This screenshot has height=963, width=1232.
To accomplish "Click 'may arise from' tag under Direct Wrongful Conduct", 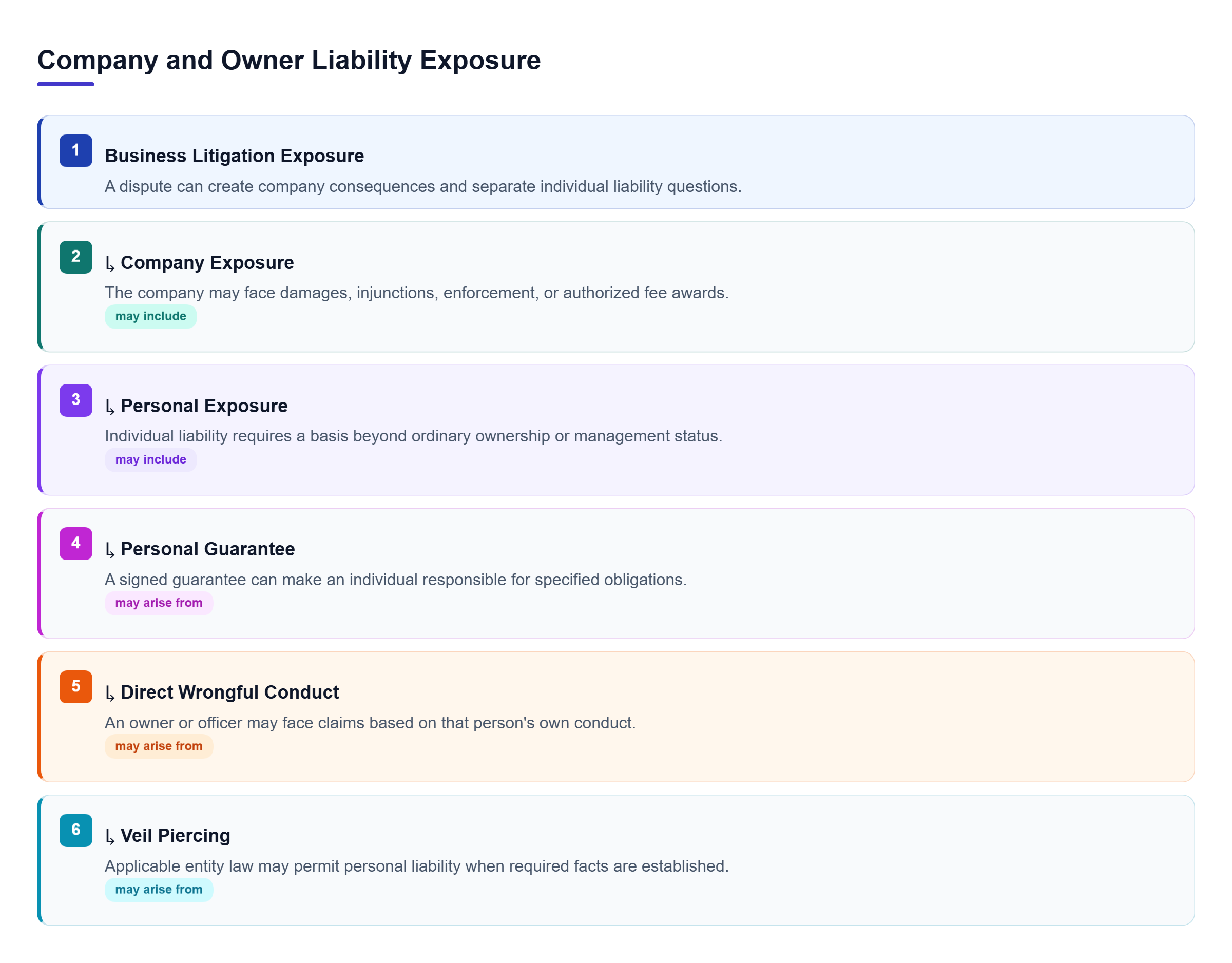I will click(x=159, y=746).
